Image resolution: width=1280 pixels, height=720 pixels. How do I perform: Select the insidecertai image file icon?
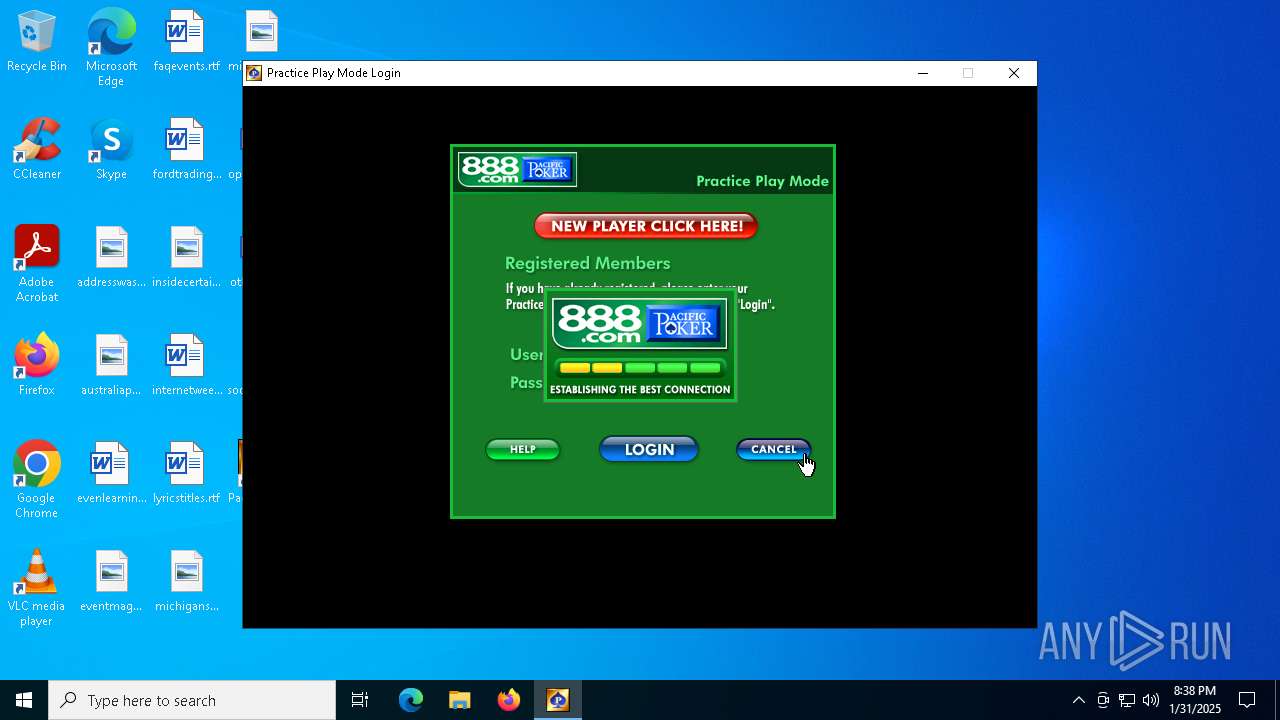(186, 258)
